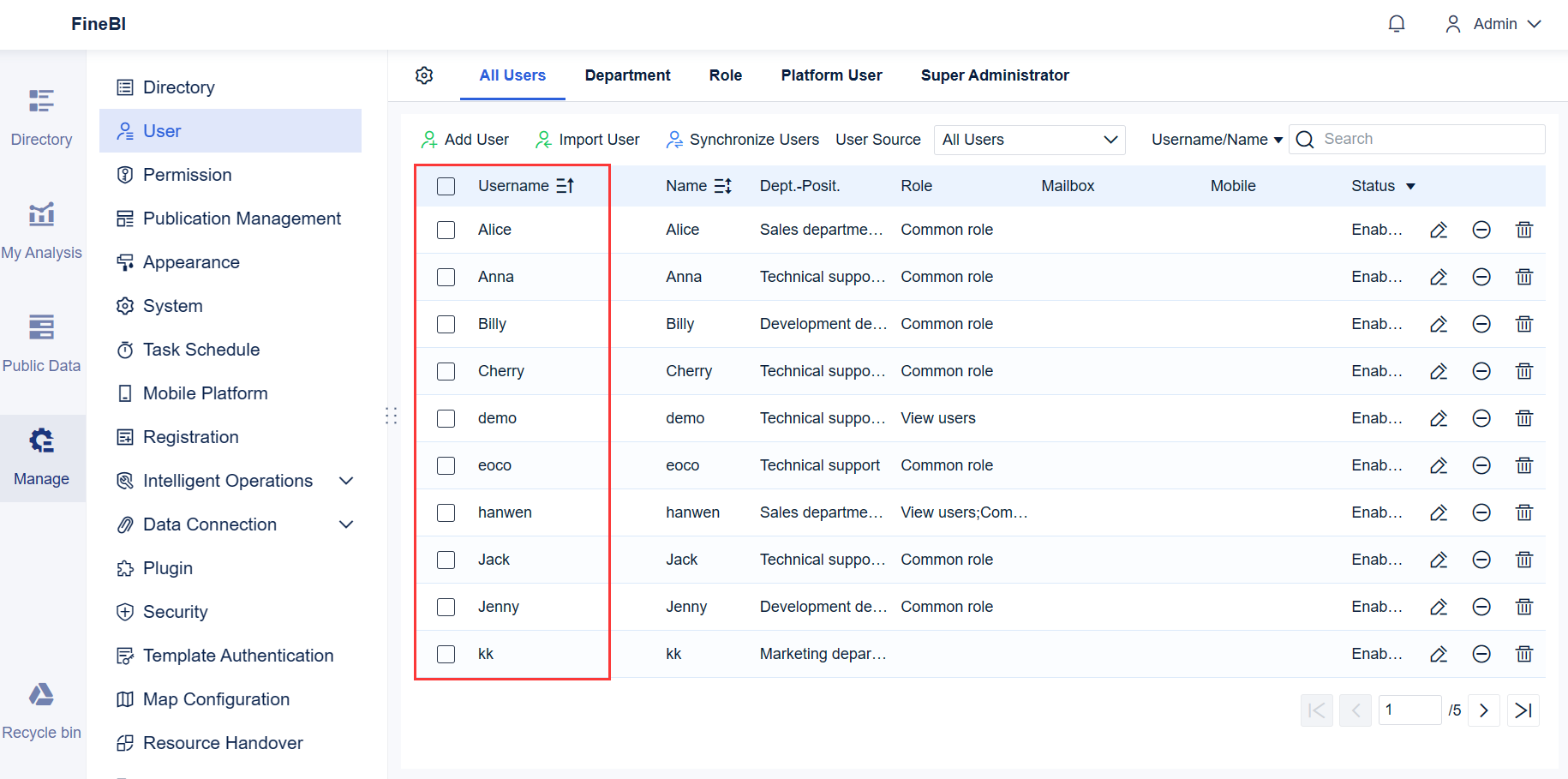Select the checkbox for user demo
The image size is (1568, 779).
tap(446, 418)
